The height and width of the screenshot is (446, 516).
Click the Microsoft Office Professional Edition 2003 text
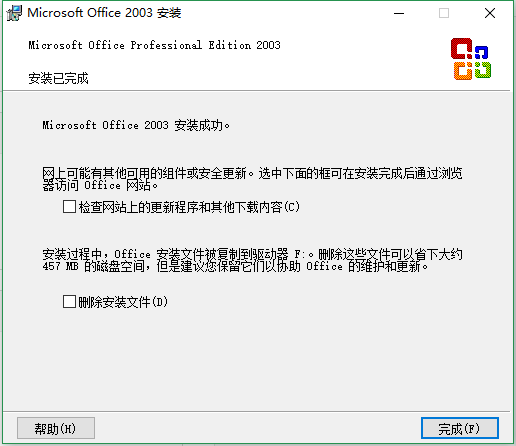154,45
